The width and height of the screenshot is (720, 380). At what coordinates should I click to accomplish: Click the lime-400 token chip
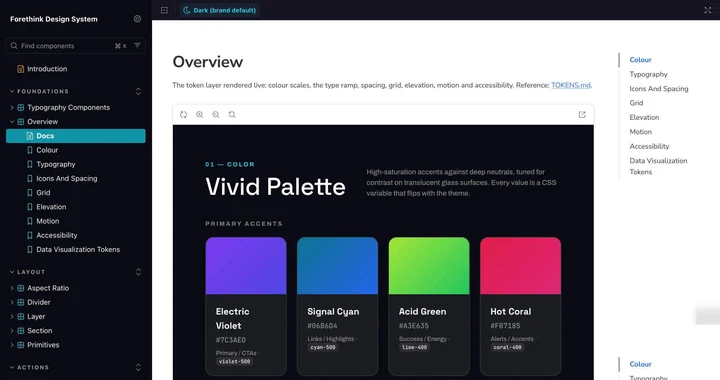414,347
